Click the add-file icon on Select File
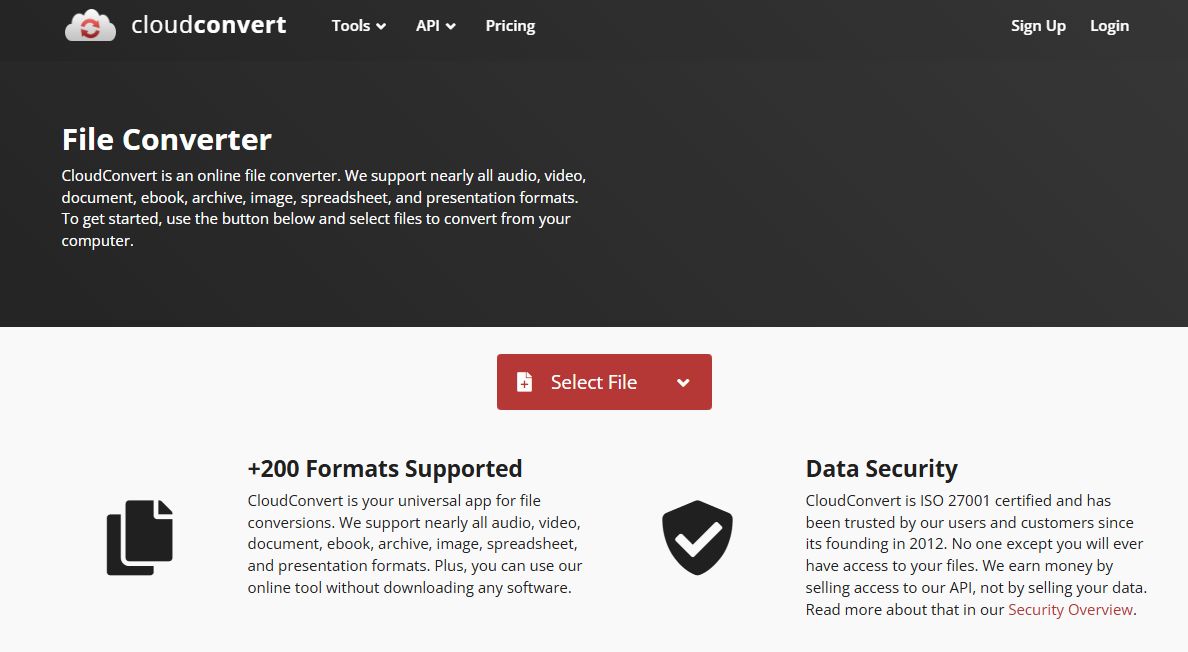The image size is (1188, 652). click(x=524, y=382)
